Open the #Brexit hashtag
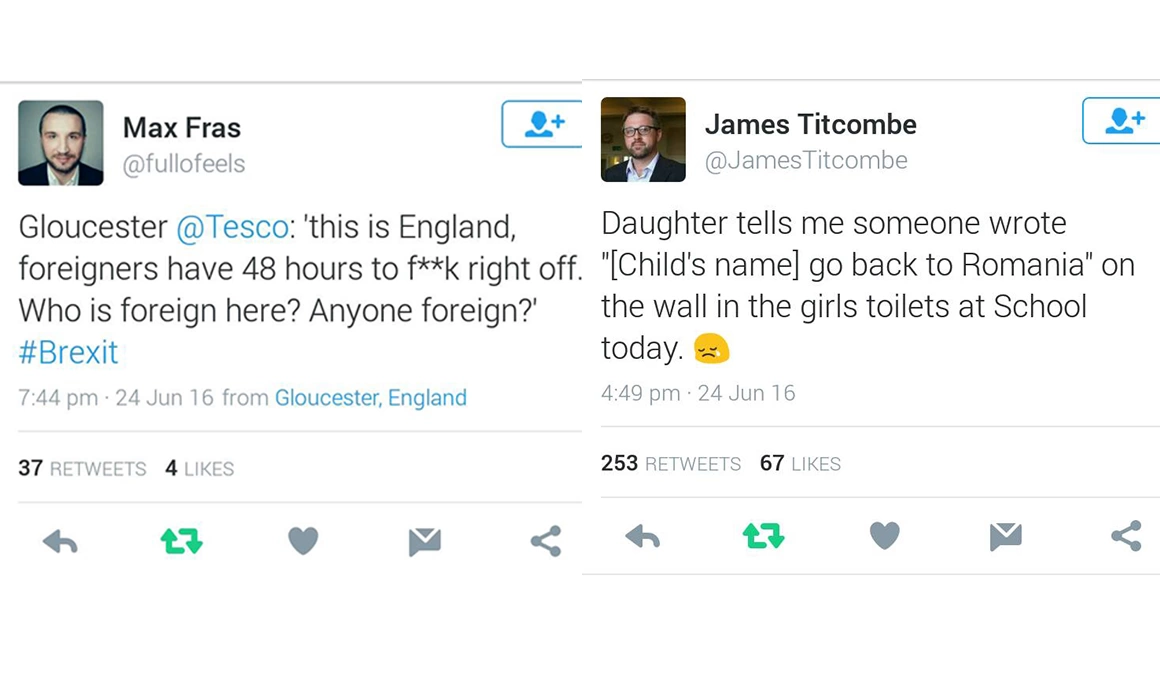 pos(68,352)
